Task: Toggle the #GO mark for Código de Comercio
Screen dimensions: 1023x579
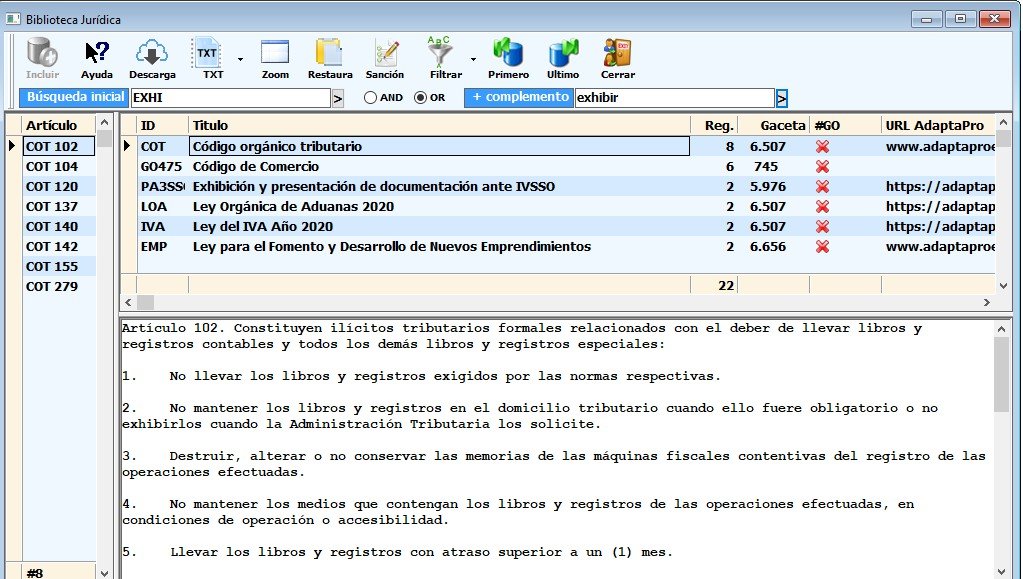Action: 822,167
